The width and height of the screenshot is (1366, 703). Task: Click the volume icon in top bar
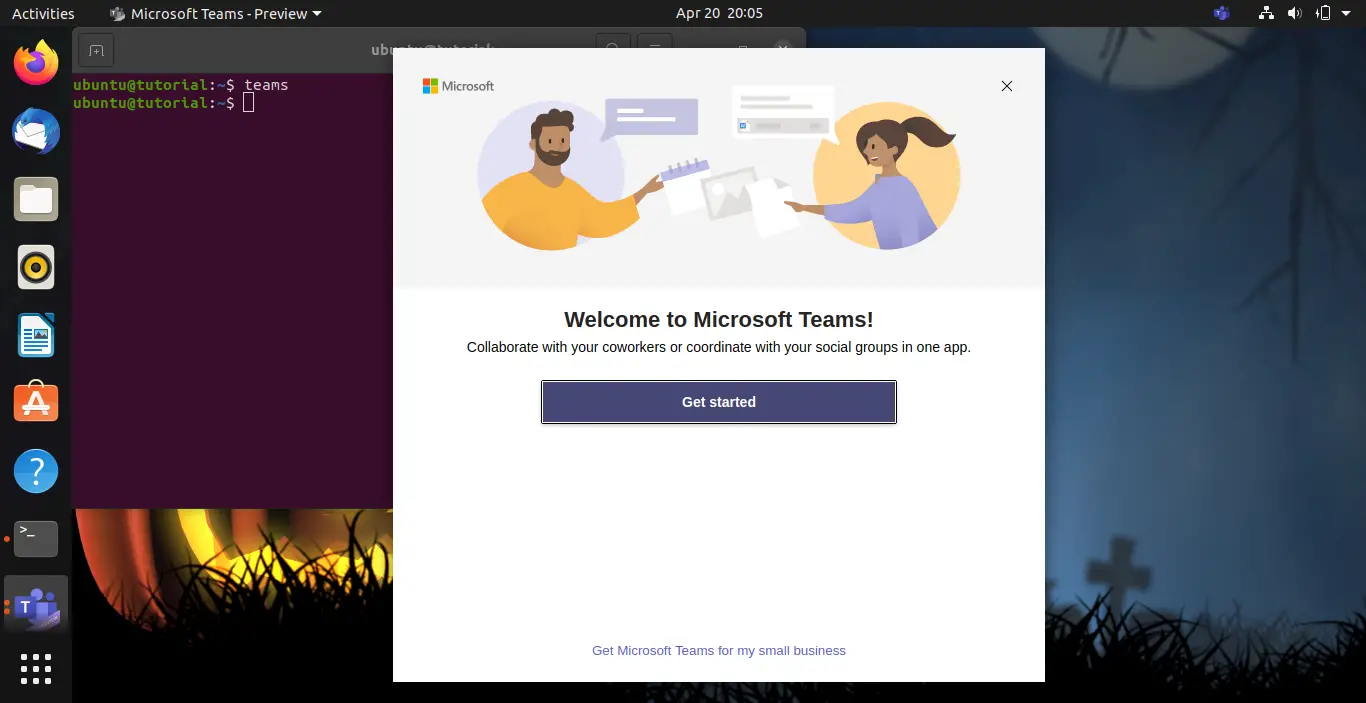[1296, 13]
